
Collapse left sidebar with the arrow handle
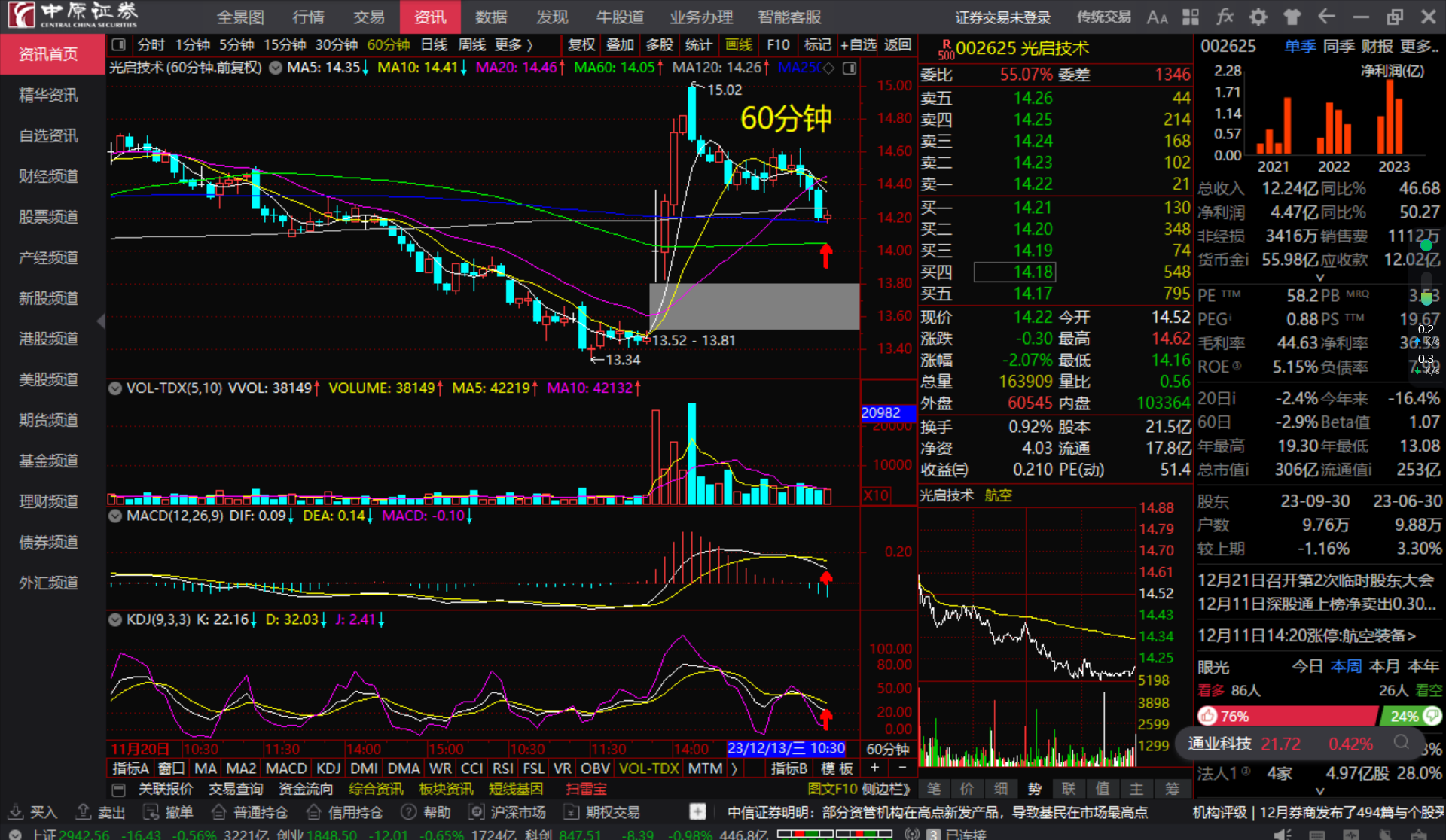tap(101, 321)
